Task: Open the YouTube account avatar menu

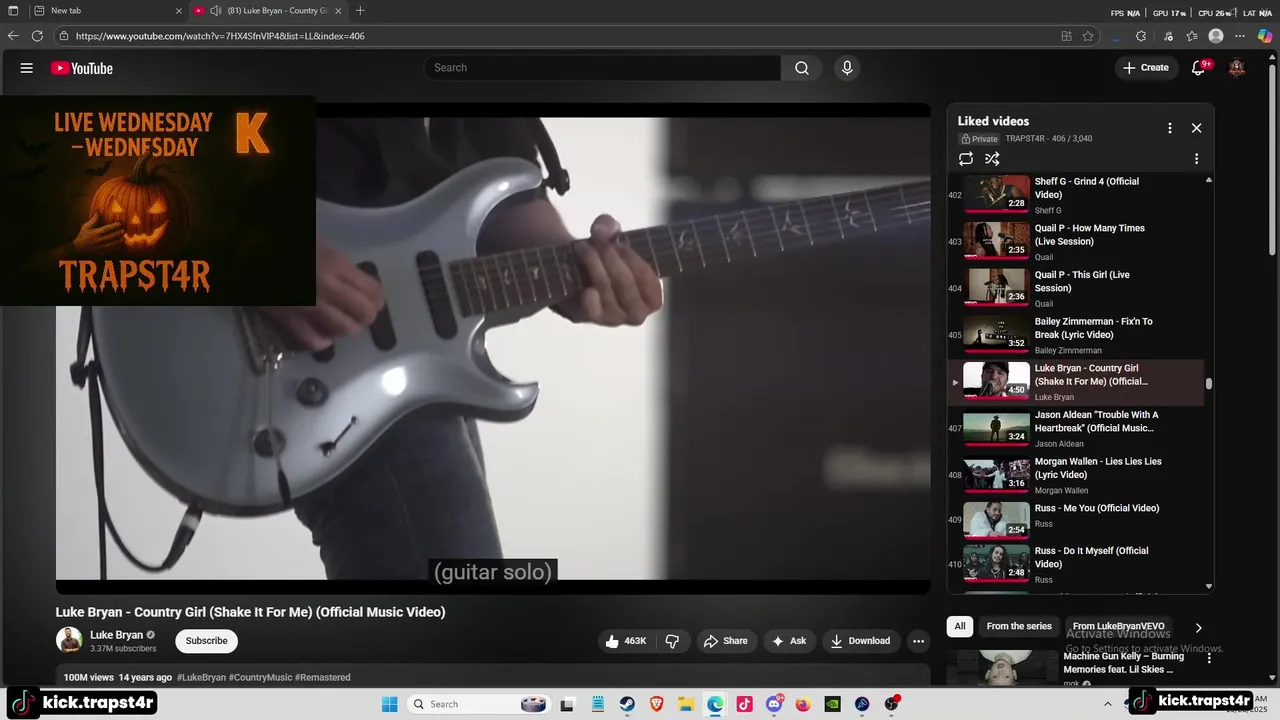Action: pyautogui.click(x=1237, y=68)
